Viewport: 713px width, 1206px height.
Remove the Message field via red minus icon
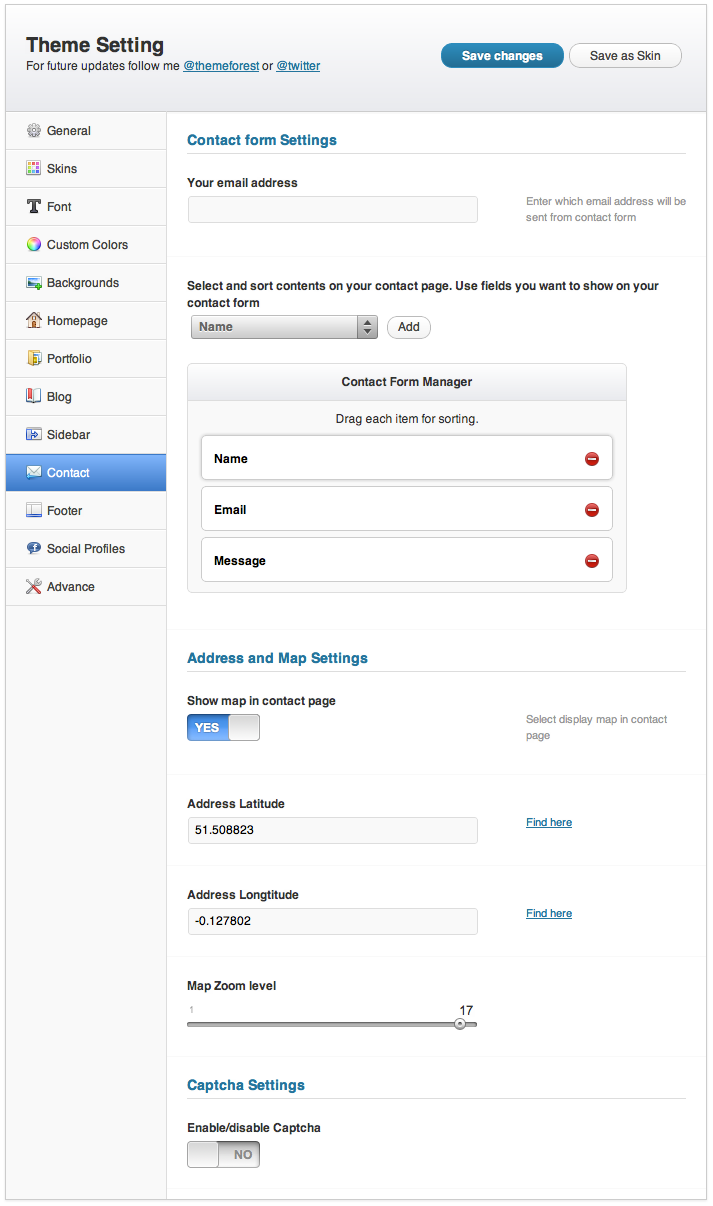[x=592, y=561]
